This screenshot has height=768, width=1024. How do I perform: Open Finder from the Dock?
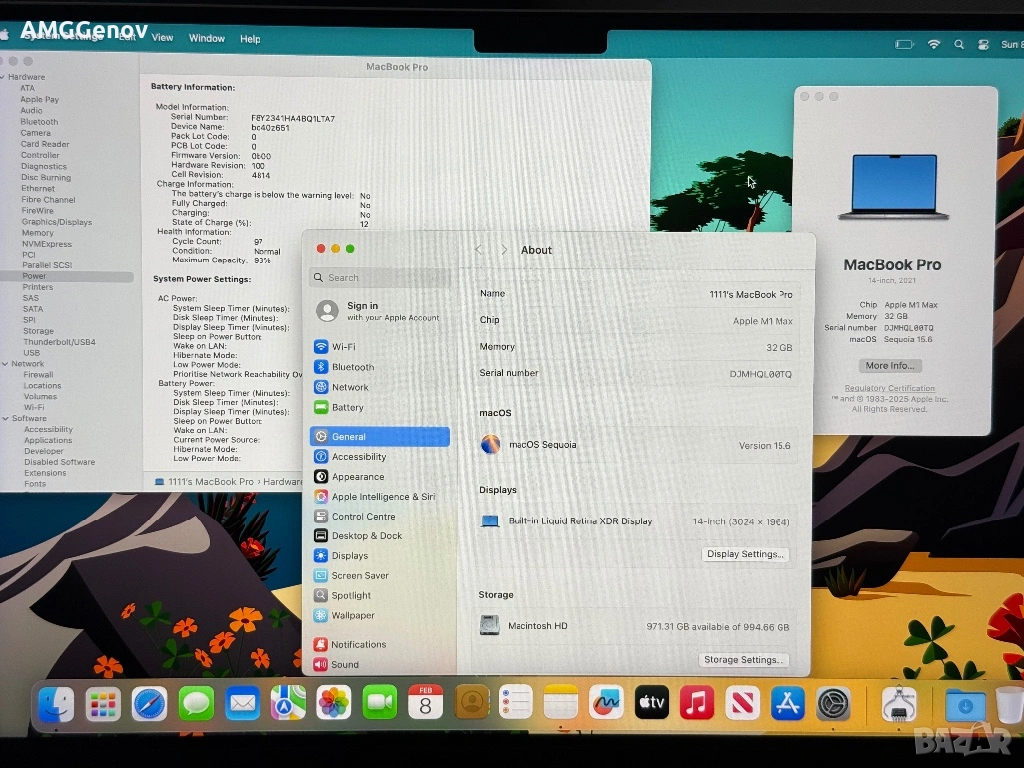(x=55, y=704)
